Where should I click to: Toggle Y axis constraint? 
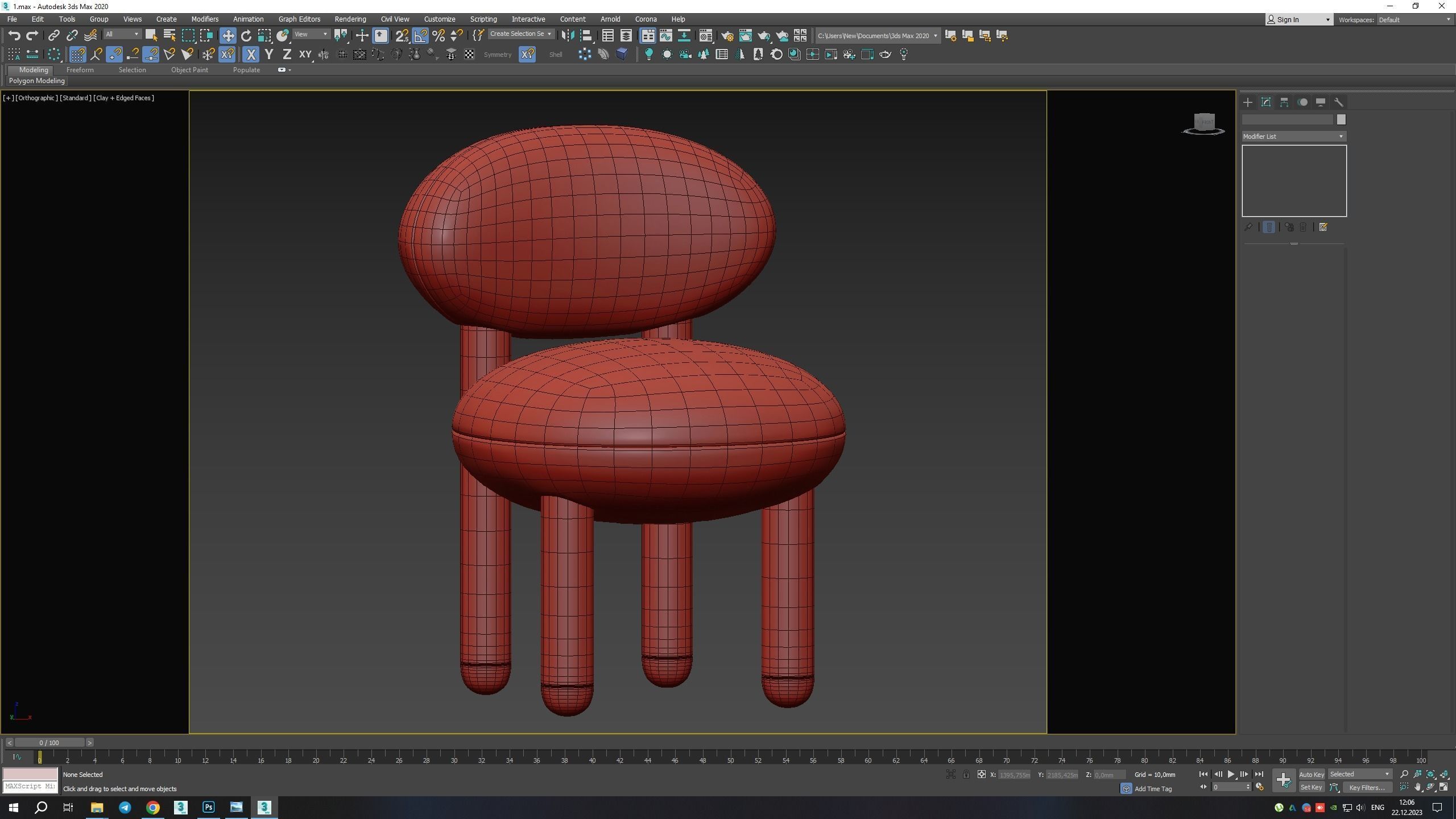269,55
